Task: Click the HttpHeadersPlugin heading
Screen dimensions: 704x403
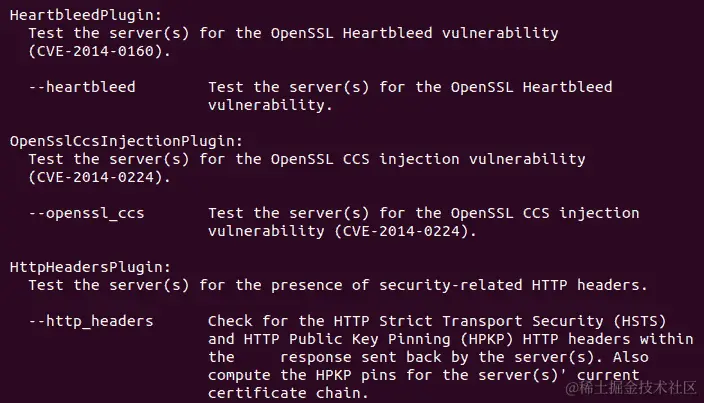Action: pyautogui.click(x=90, y=267)
